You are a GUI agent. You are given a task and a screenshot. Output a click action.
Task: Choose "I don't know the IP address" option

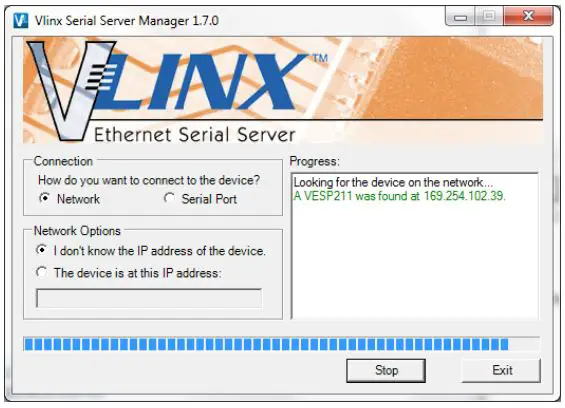click(41, 250)
